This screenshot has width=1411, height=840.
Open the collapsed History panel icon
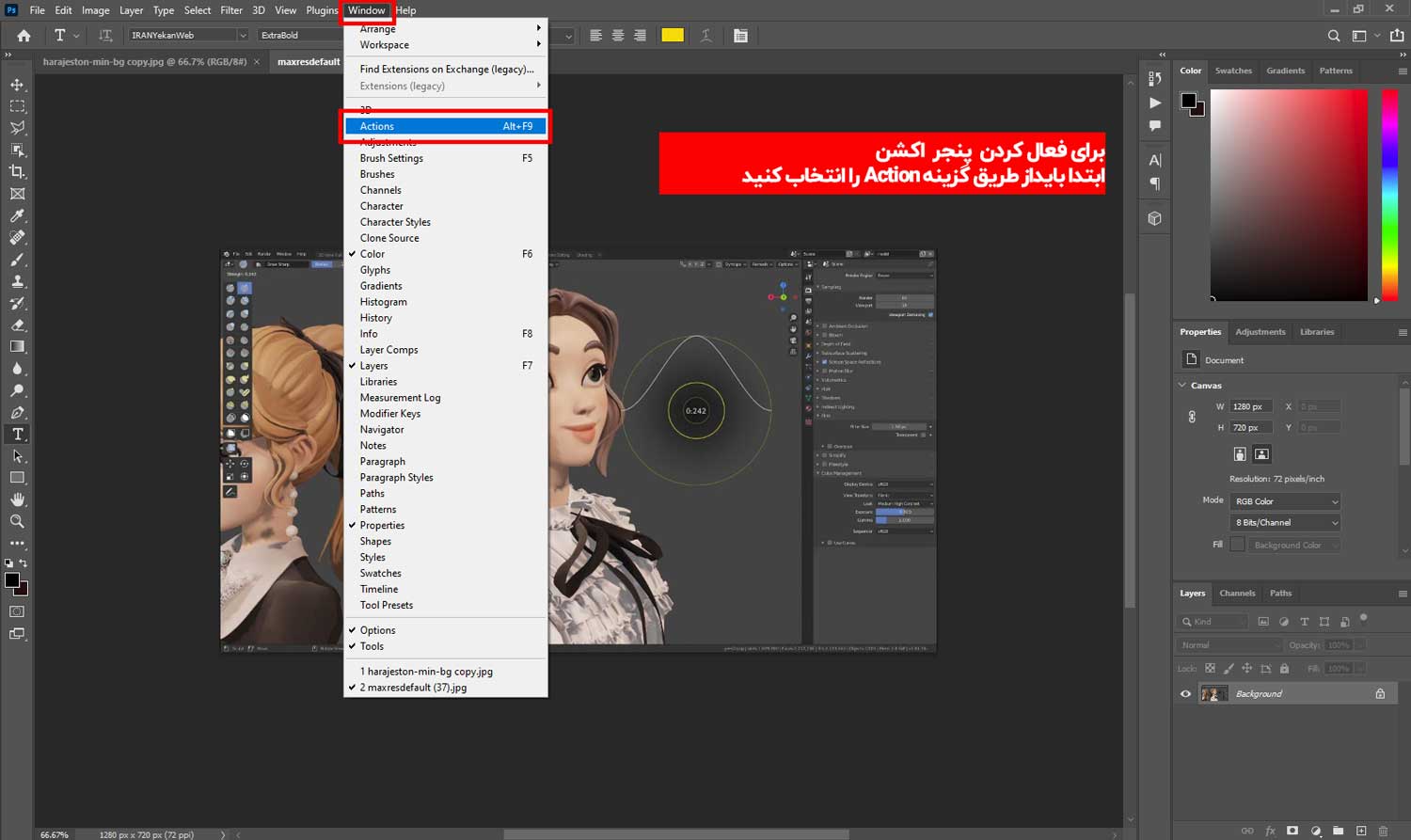point(1155,79)
